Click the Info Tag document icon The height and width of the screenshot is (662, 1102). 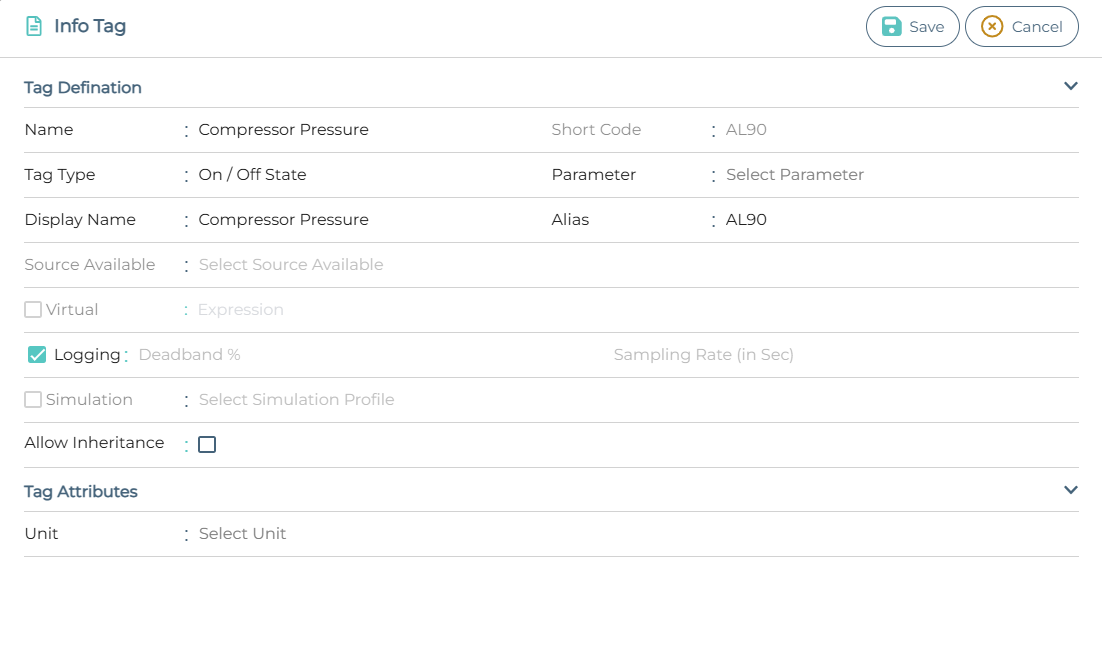34,26
